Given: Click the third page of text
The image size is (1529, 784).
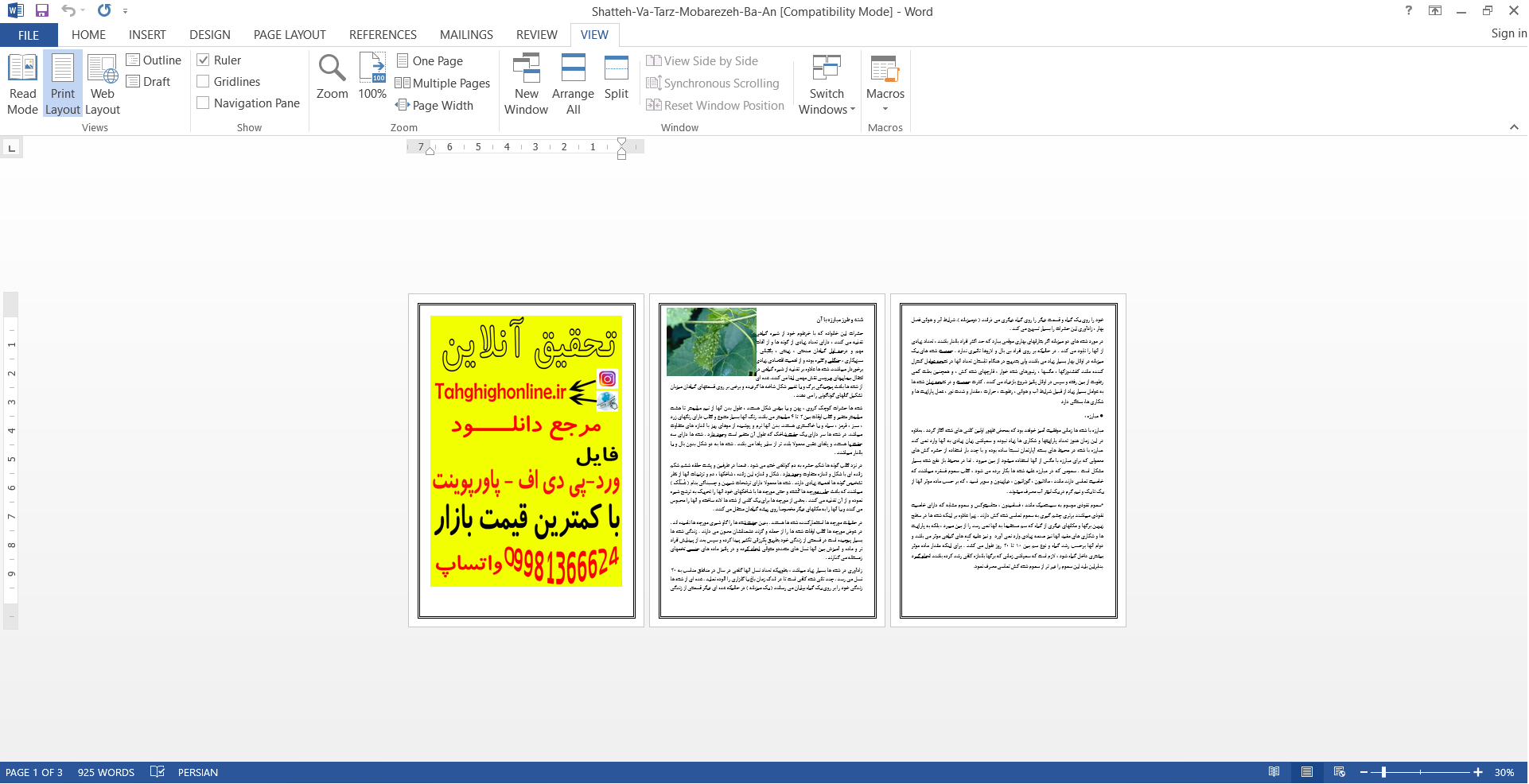Looking at the screenshot, I should click(x=1008, y=460).
